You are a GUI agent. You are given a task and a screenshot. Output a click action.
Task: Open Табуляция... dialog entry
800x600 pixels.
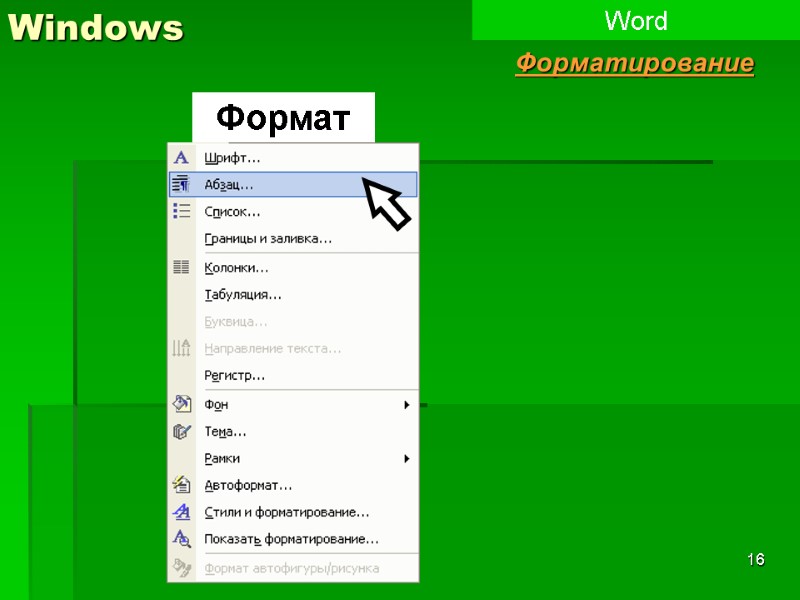pyautogui.click(x=293, y=294)
